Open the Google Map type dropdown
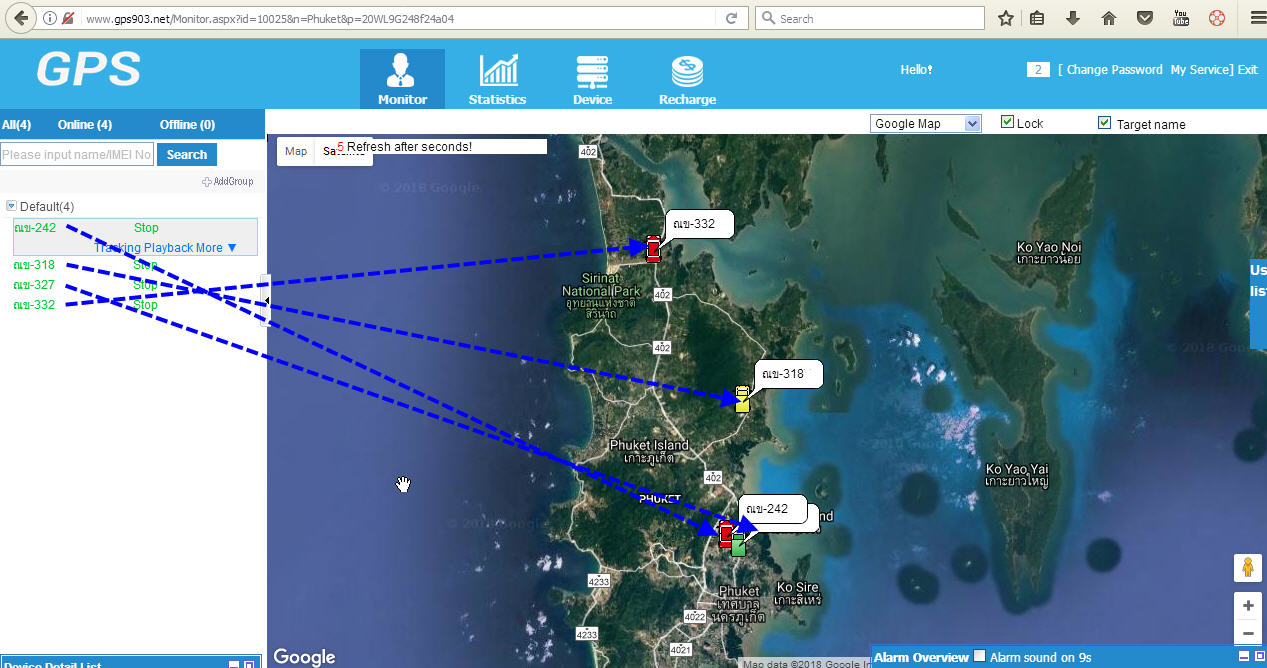1267x668 pixels. [926, 123]
